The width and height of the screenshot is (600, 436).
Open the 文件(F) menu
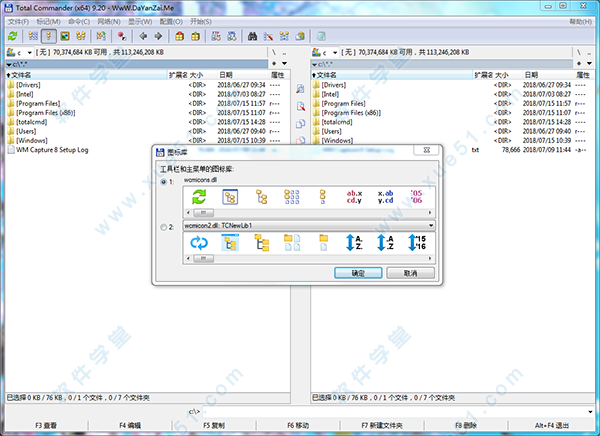point(17,21)
